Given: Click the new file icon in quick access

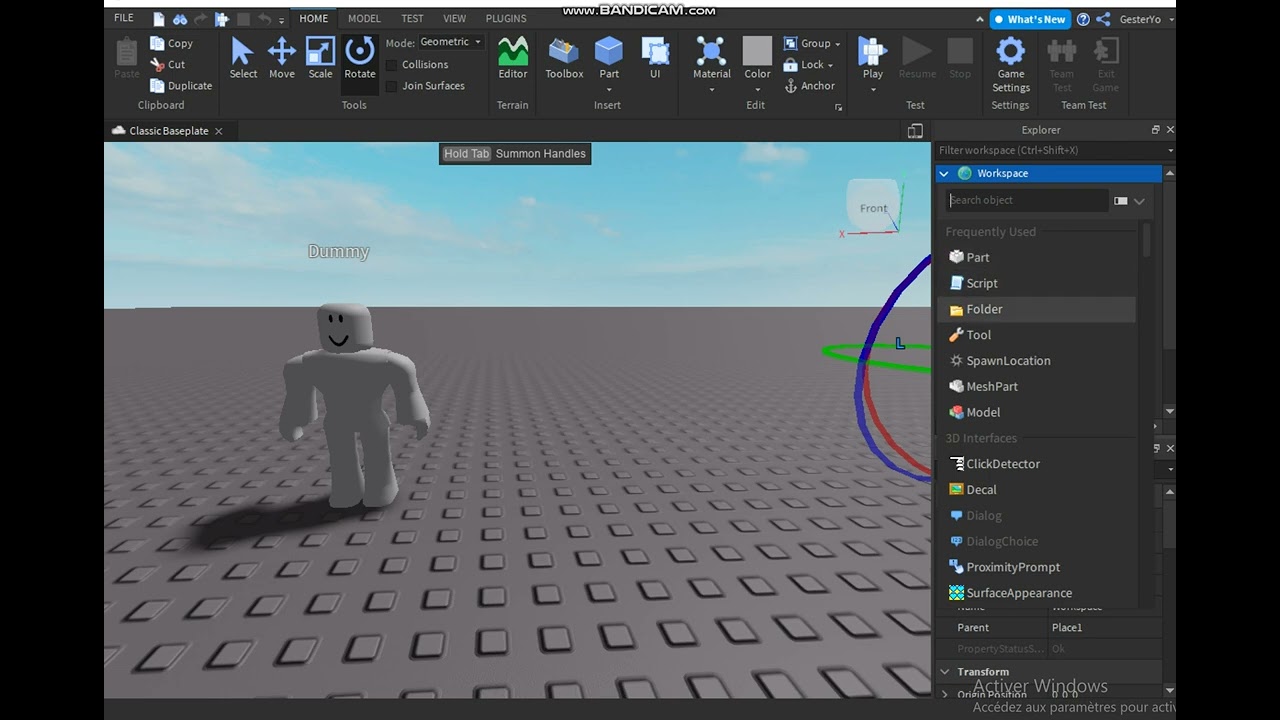Looking at the screenshot, I should (159, 19).
